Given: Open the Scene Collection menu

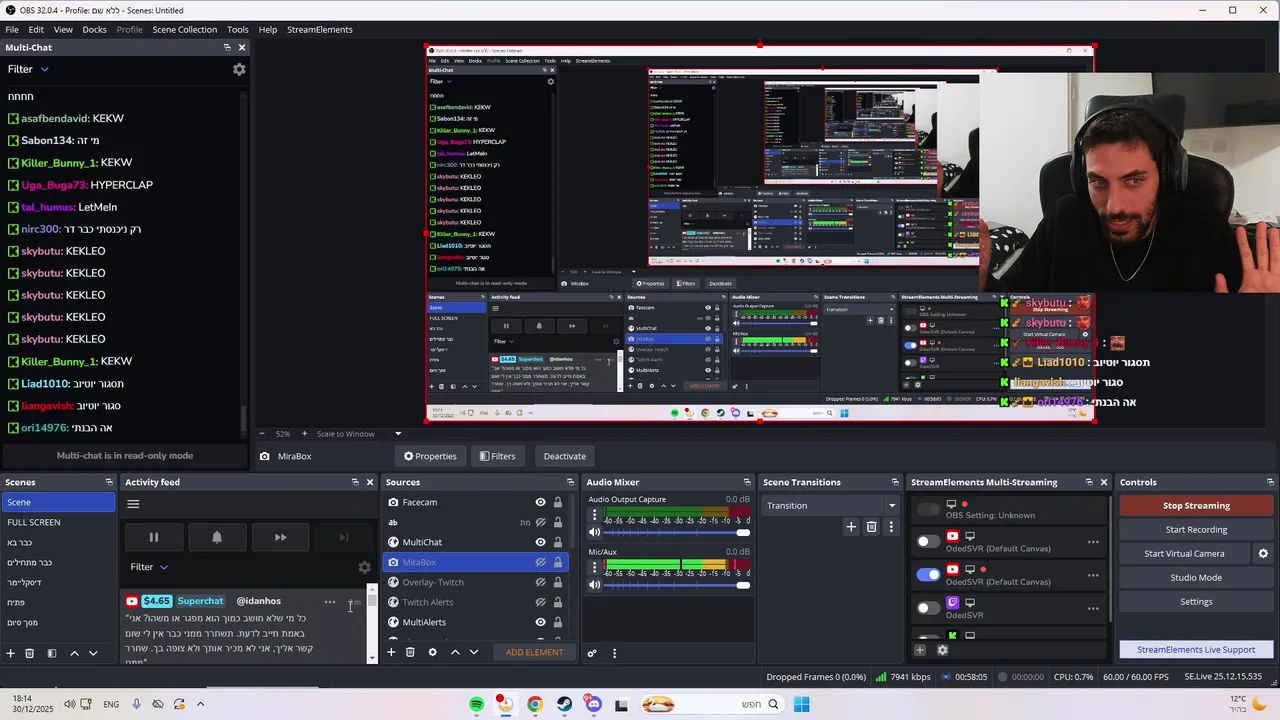Looking at the screenshot, I should (184, 29).
